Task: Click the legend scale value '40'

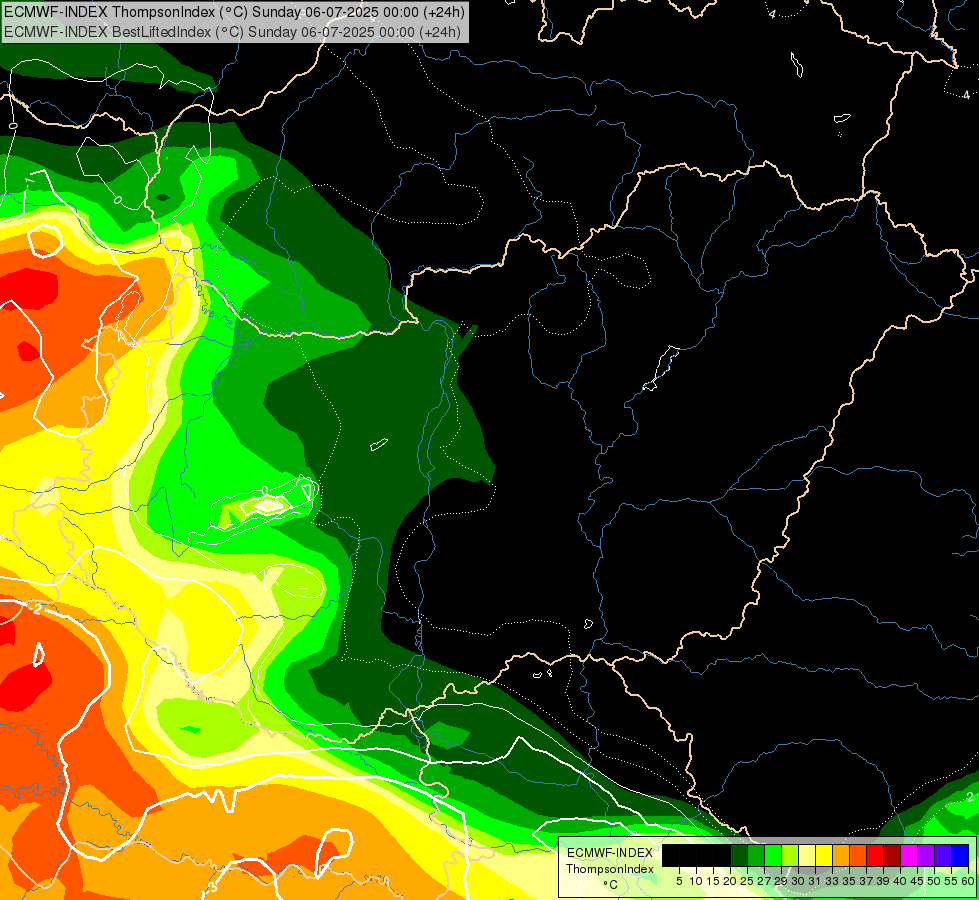Action: click(900, 881)
